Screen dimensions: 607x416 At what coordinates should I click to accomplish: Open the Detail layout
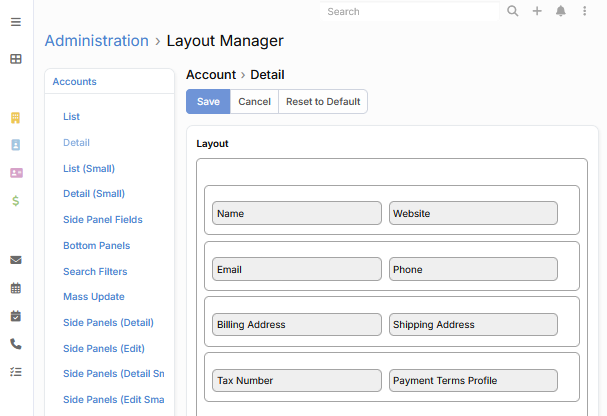(76, 143)
